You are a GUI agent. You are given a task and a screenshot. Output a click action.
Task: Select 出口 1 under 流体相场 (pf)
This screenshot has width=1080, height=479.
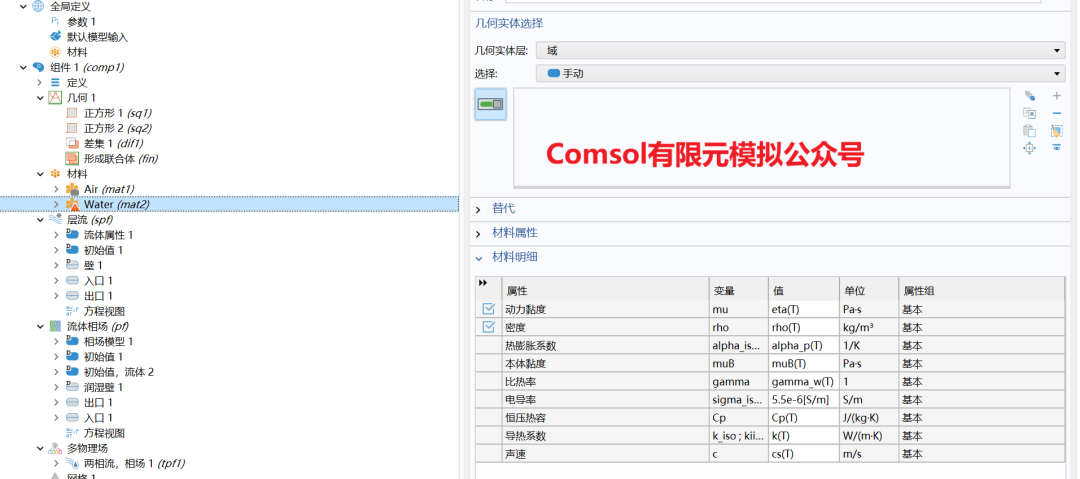click(x=98, y=402)
